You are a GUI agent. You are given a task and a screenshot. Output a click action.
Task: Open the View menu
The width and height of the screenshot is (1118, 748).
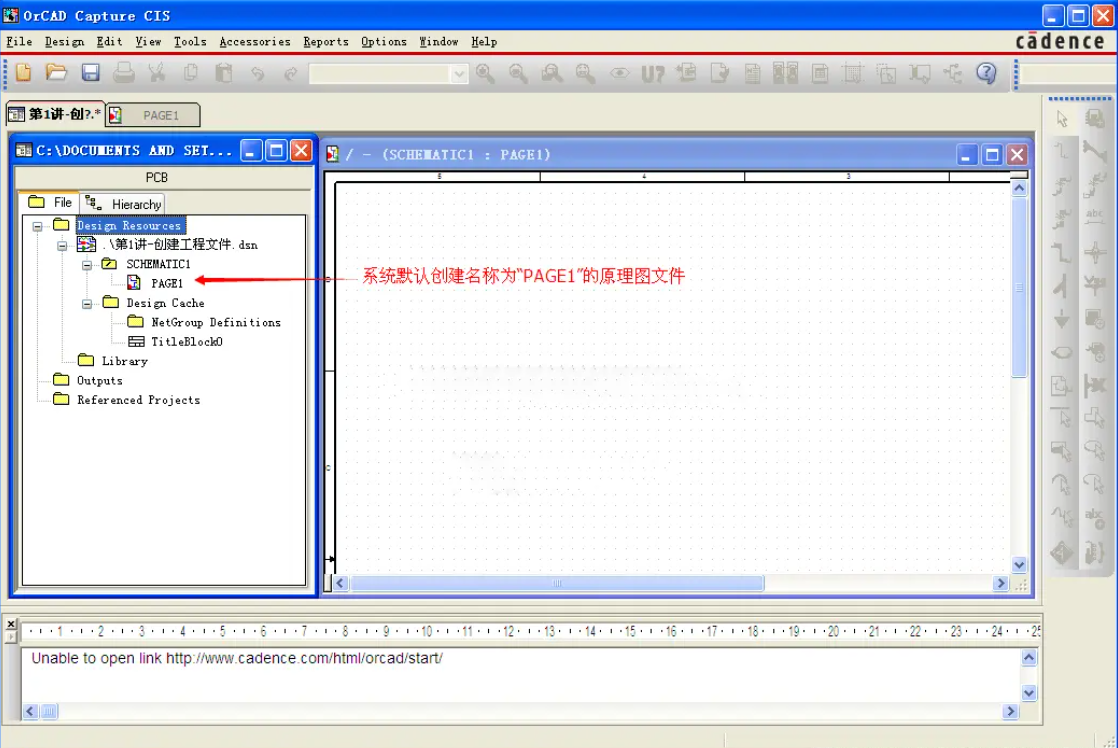tap(148, 41)
